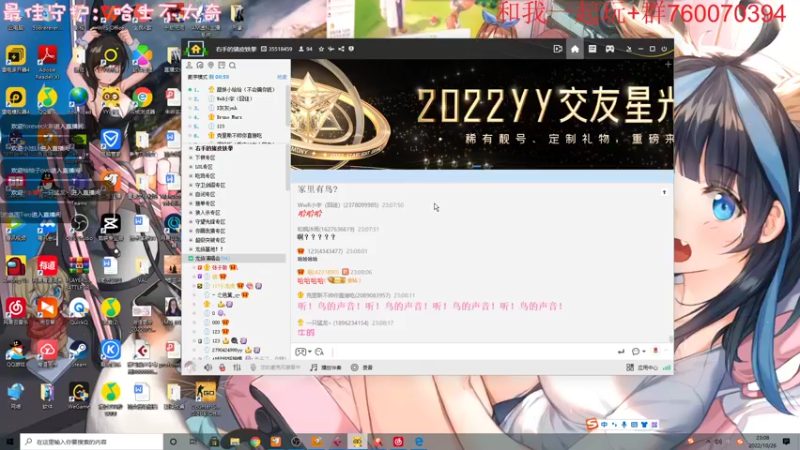Favorite the channel with the star icon
800x450 pixels.
(321, 49)
